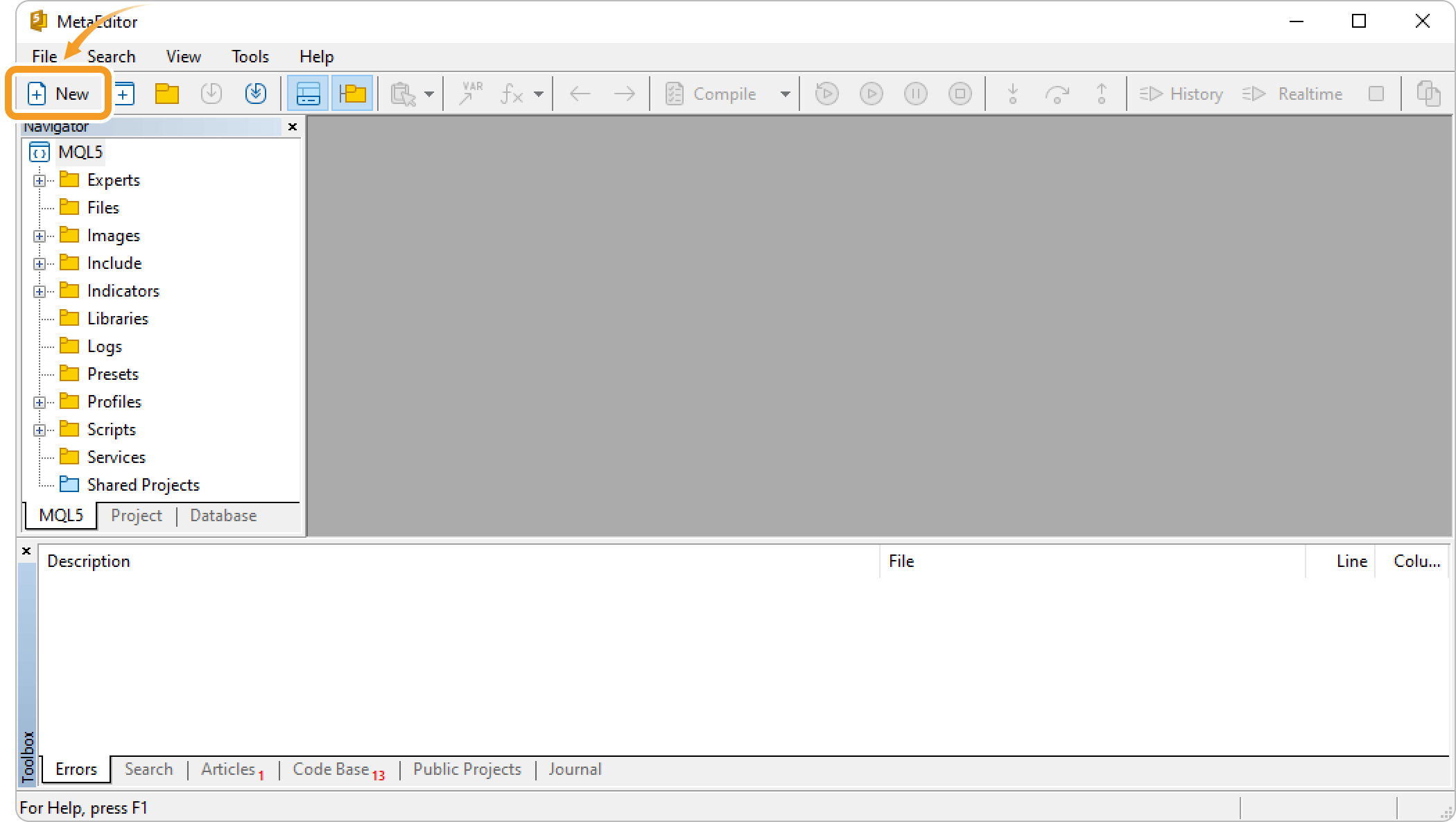Expand the Indicators folder
Image resolution: width=1456 pixels, height=822 pixels.
(40, 292)
